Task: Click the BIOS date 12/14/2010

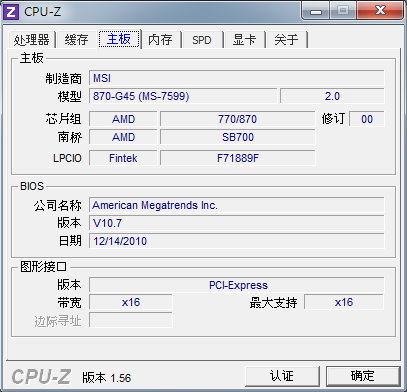Action: (237, 241)
